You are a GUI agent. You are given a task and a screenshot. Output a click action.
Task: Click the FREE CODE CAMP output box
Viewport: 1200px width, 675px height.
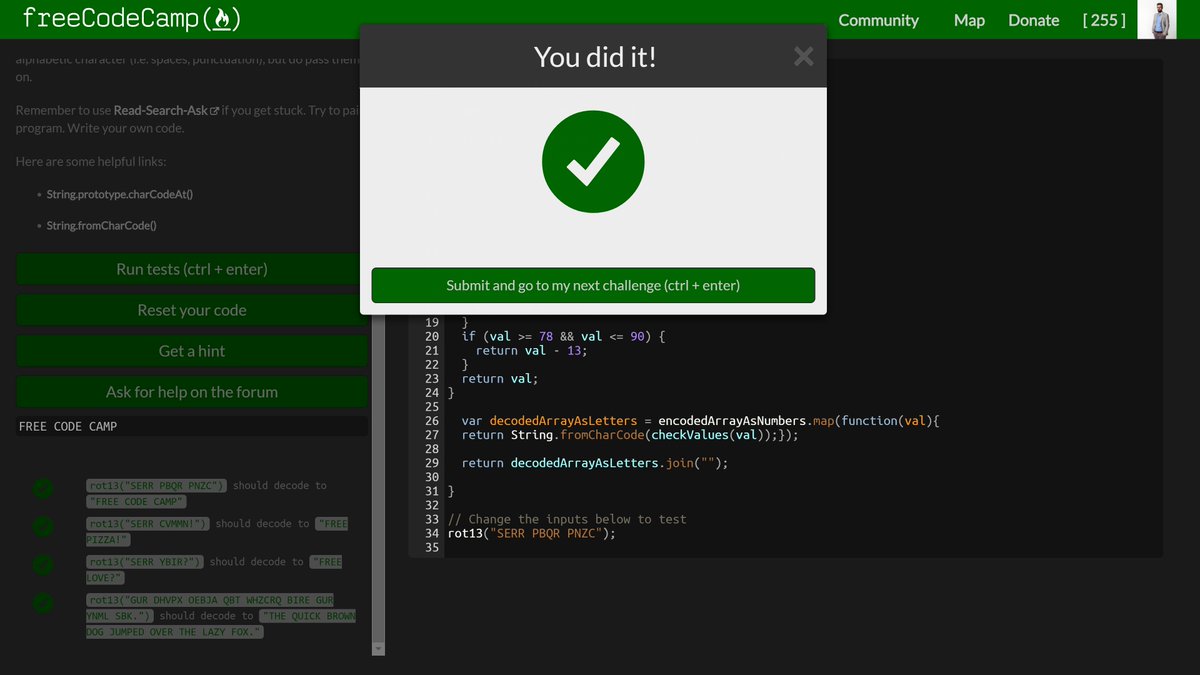pos(192,426)
